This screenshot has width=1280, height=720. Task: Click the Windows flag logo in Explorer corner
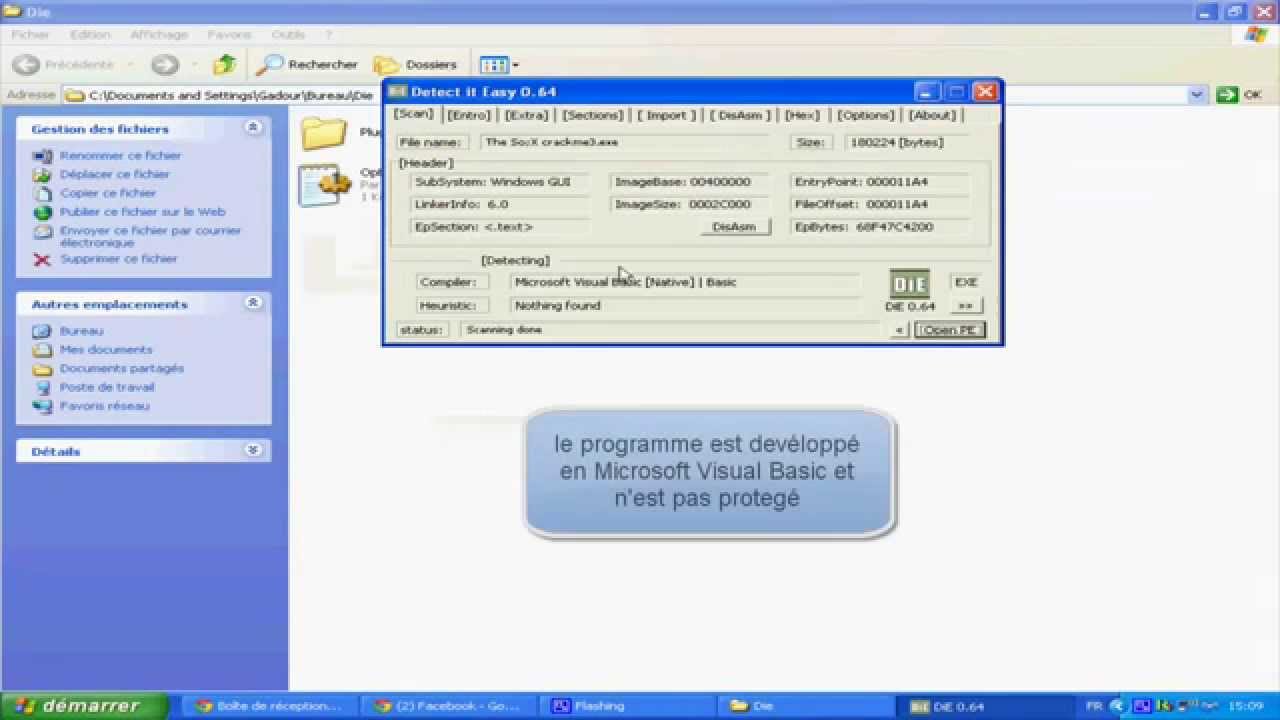tap(1256, 34)
